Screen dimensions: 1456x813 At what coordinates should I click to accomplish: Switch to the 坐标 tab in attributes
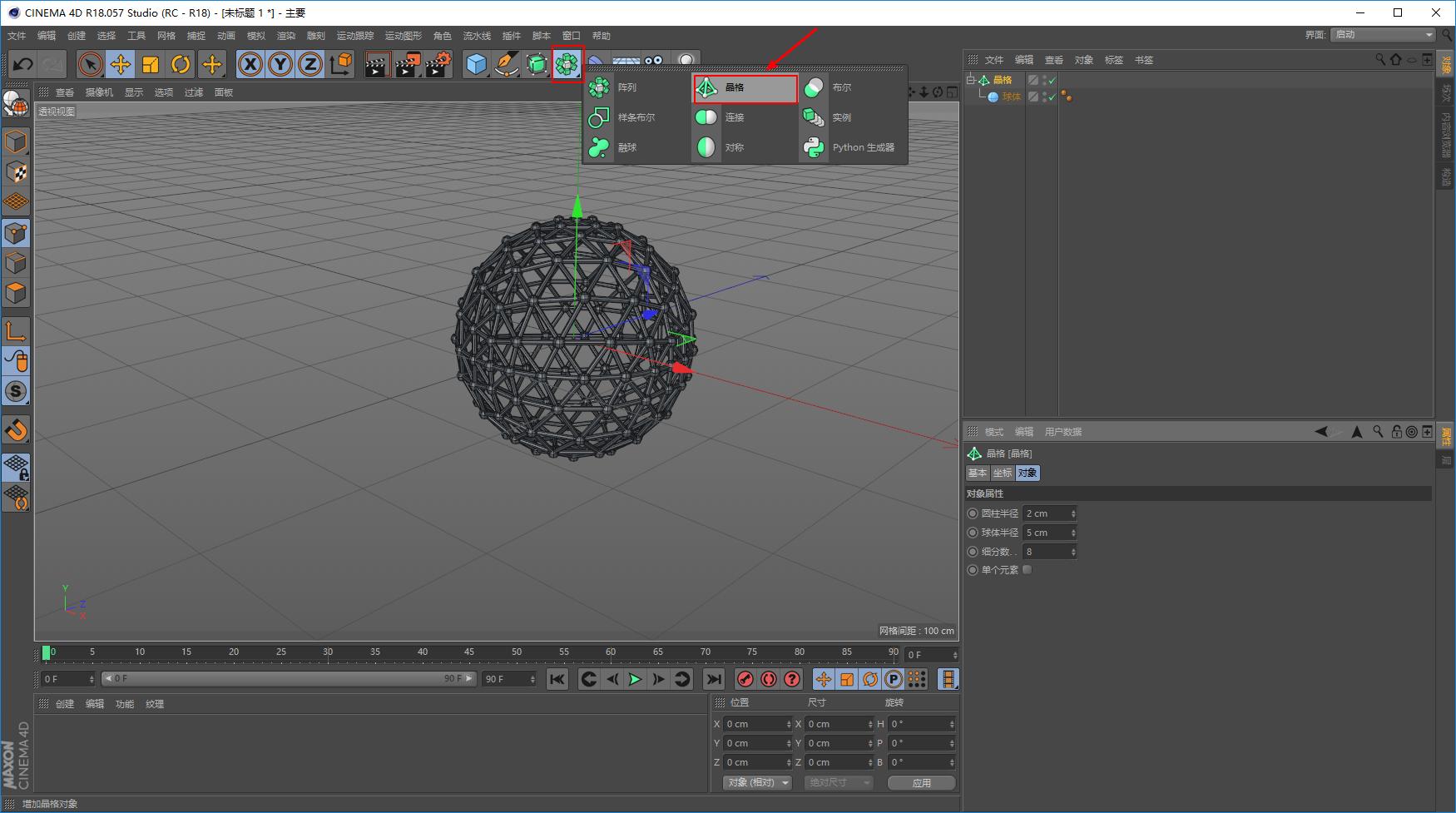point(1002,473)
